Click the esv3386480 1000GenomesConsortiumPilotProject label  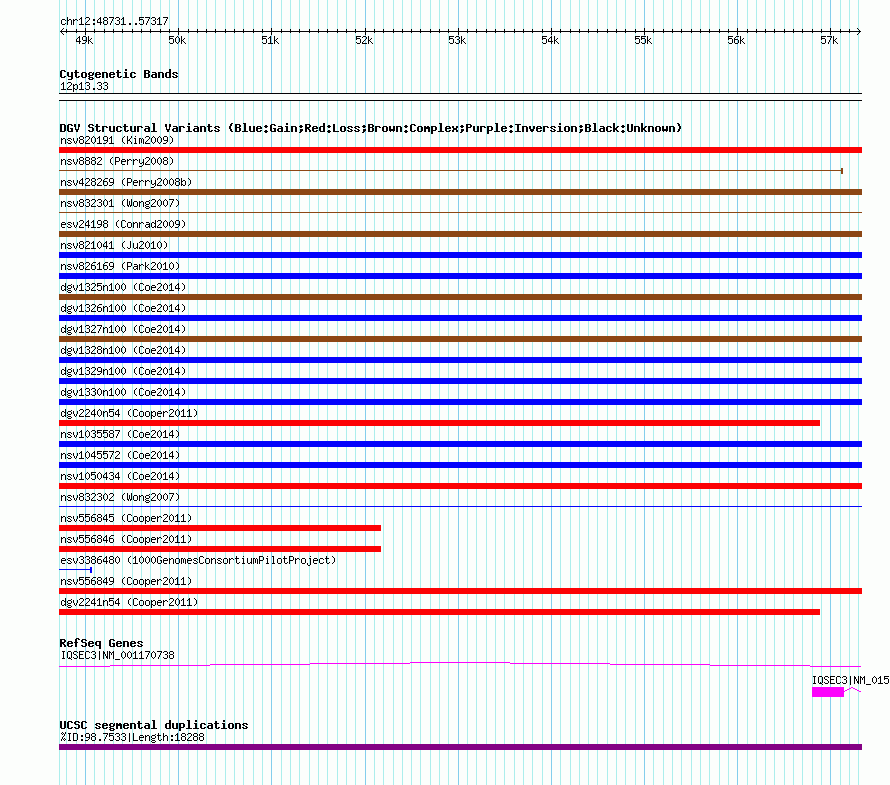pyautogui.click(x=198, y=560)
